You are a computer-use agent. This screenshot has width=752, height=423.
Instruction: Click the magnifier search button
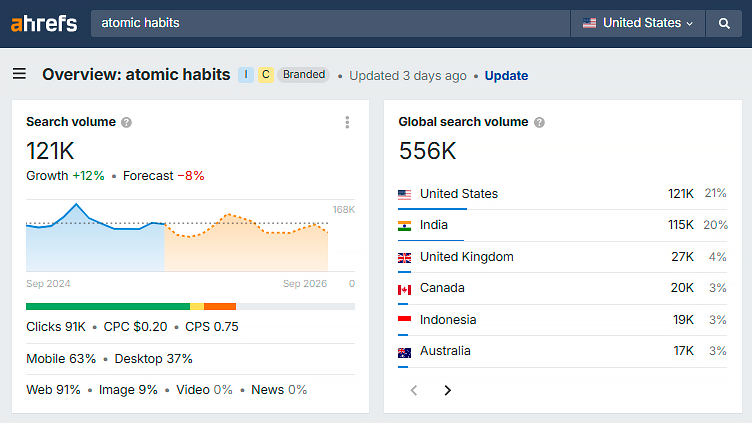pyautogui.click(x=724, y=23)
